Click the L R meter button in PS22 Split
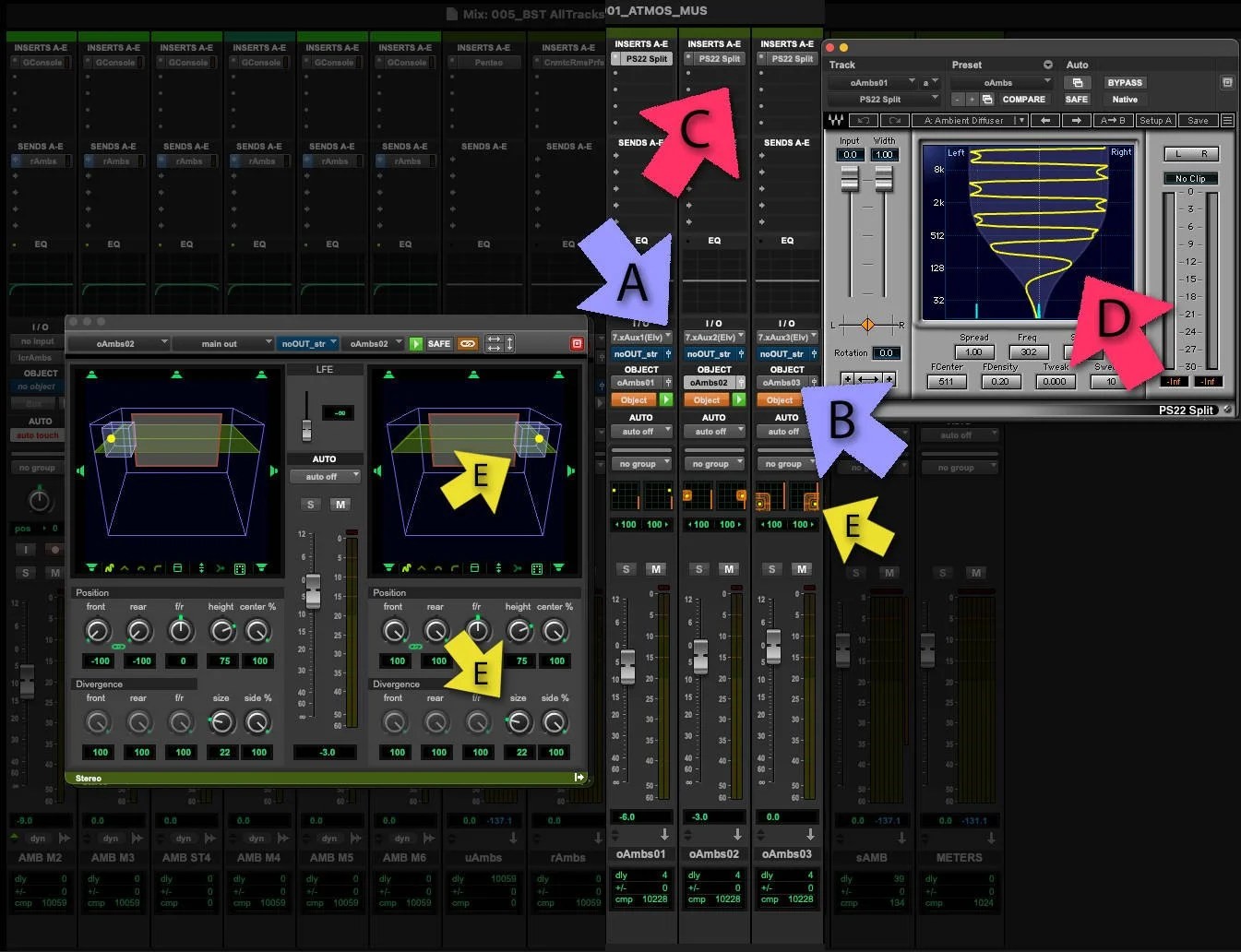Screen dimensions: 1241x952 click(1190, 154)
